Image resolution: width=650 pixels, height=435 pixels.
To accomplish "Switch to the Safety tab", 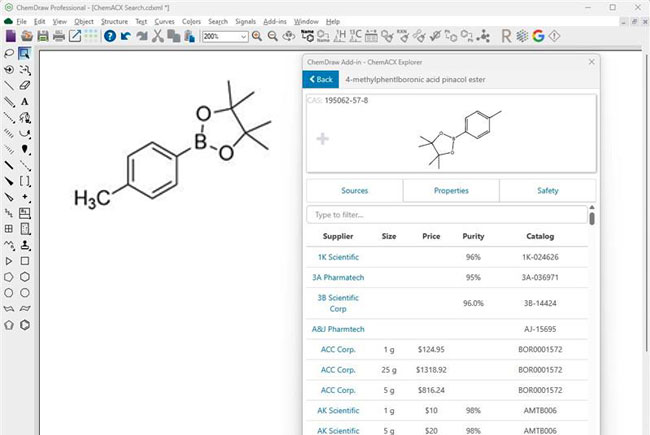I will pos(547,190).
